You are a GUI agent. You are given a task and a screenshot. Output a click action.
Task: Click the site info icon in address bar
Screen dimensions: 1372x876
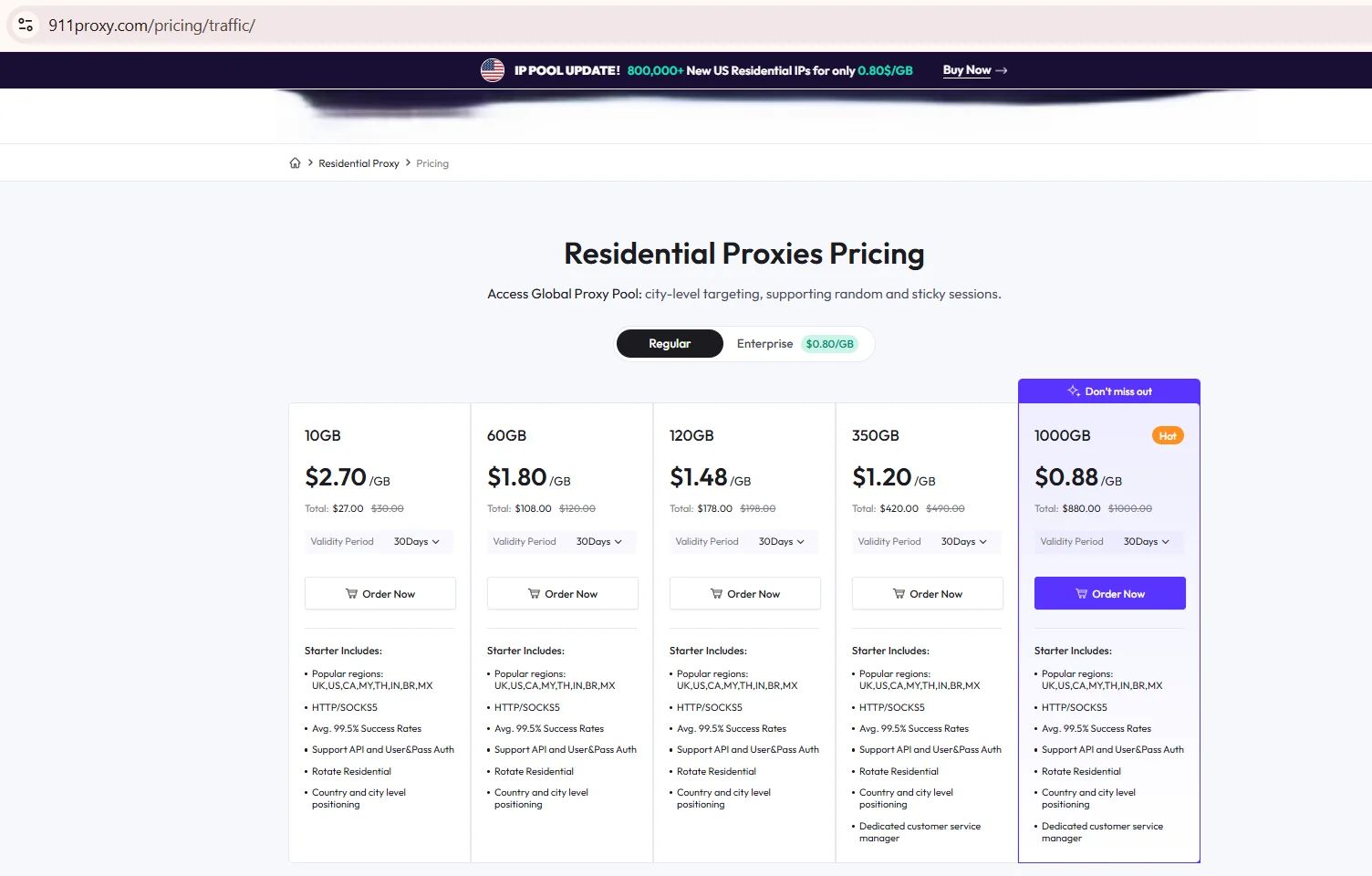pyautogui.click(x=26, y=26)
